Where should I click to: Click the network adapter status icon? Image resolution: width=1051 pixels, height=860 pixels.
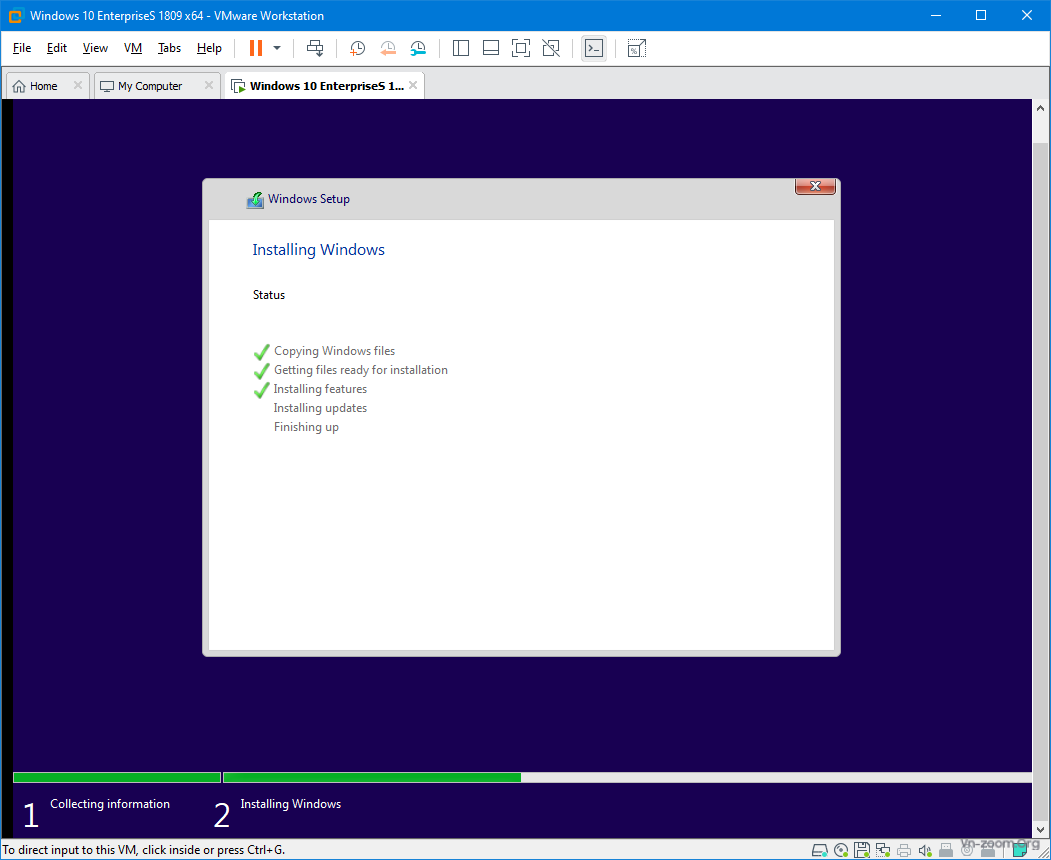tap(883, 850)
